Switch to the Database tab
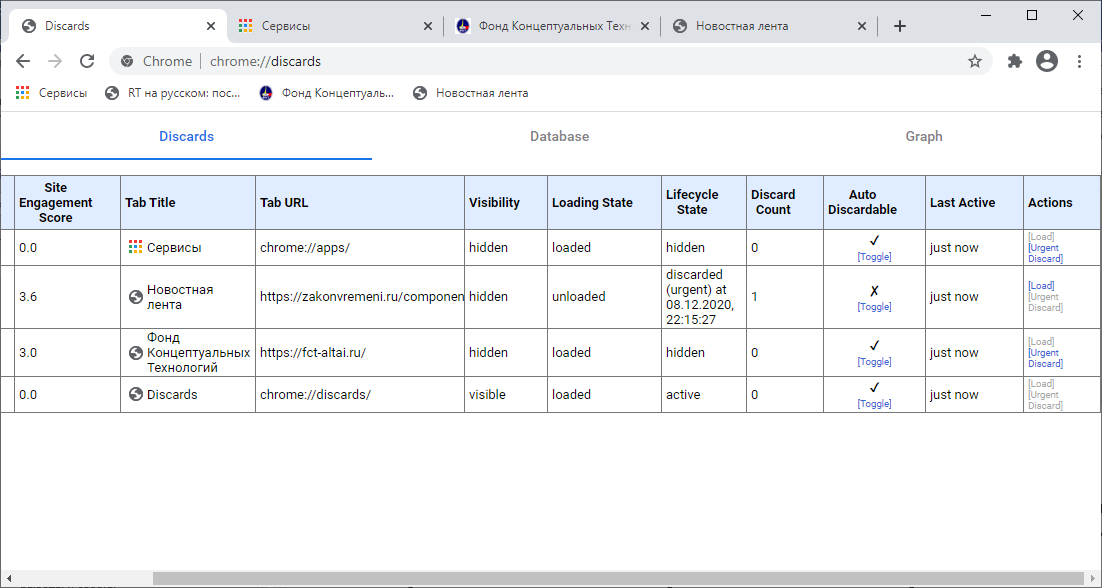The width and height of the screenshot is (1102, 588). click(x=559, y=136)
